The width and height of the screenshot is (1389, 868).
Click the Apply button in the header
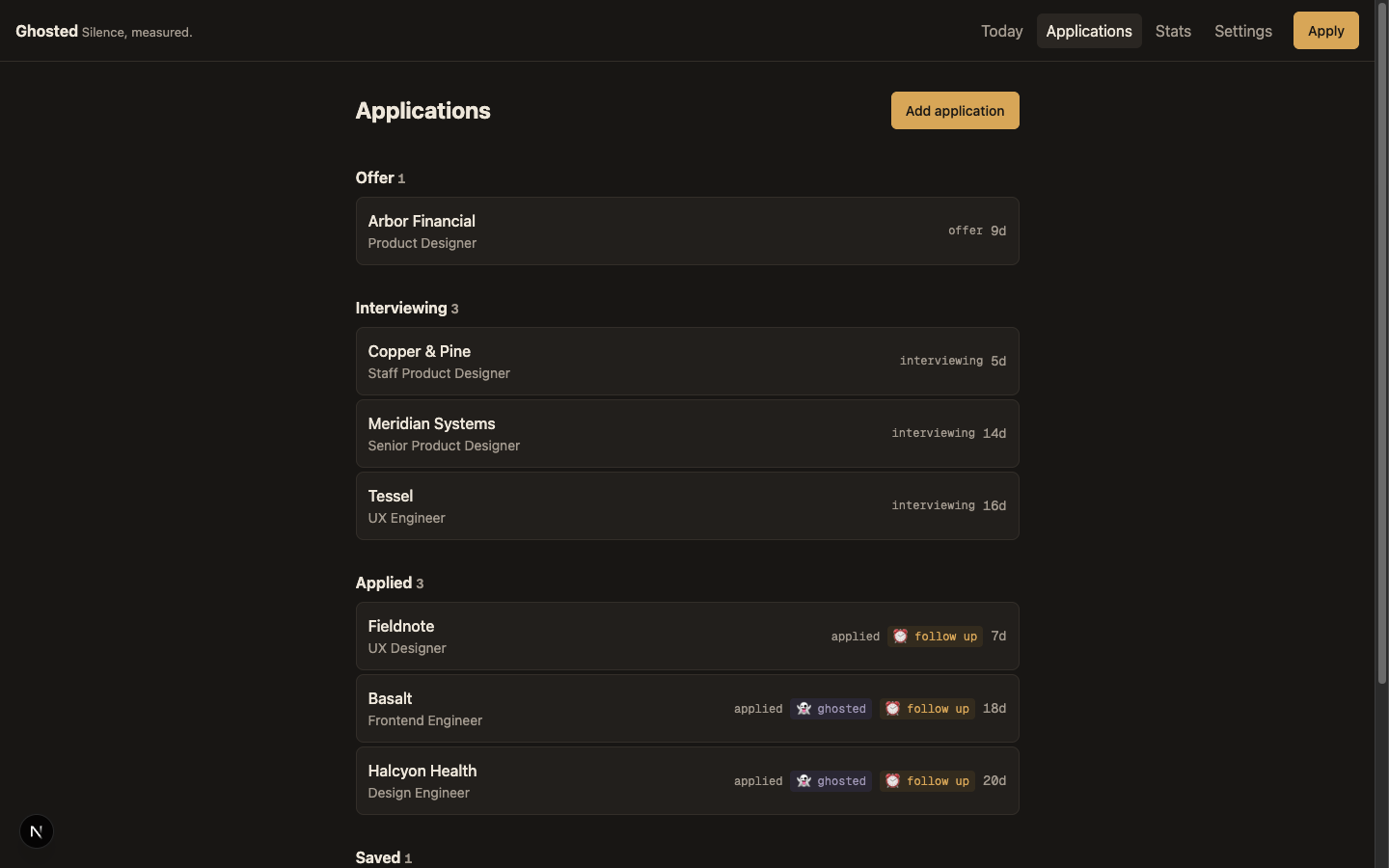pos(1325,31)
